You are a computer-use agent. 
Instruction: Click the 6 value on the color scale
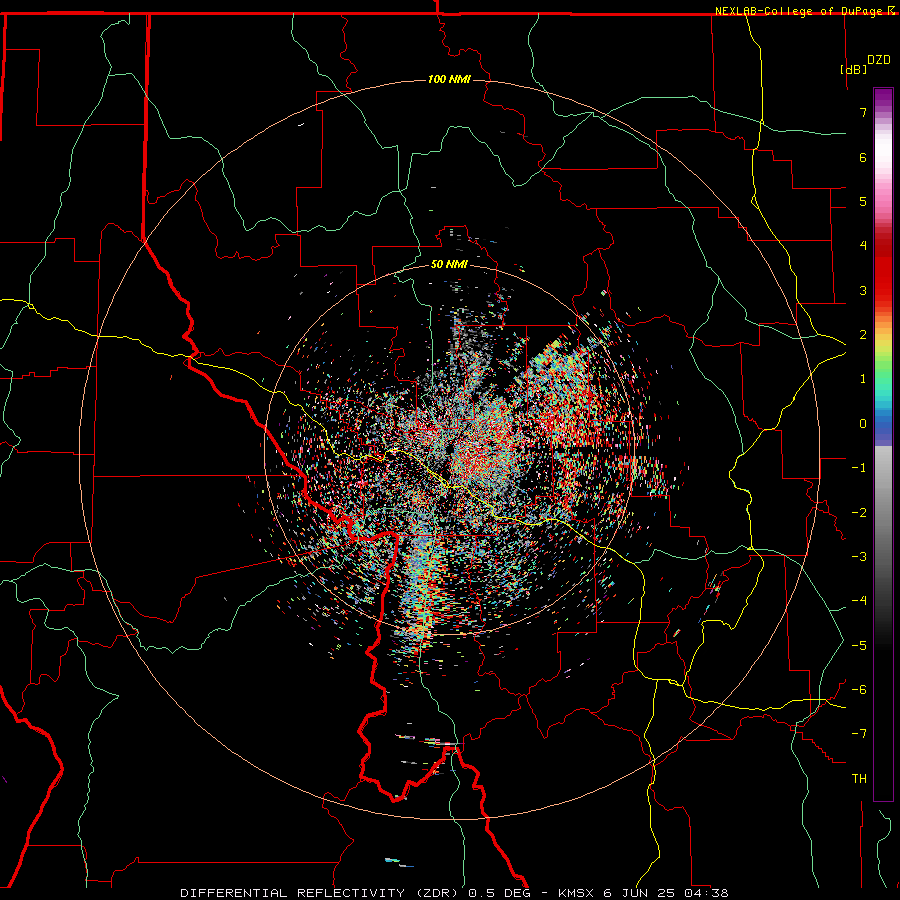(863, 157)
